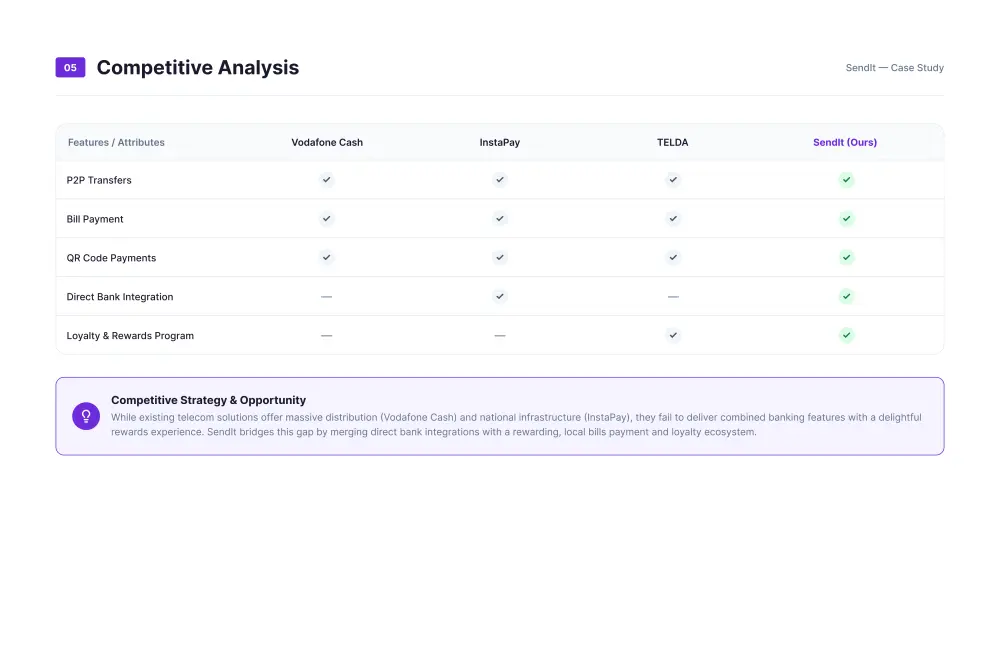Click SendIt green checkmark for Loyalty & Rewards
The height and width of the screenshot is (656, 1000).
[x=846, y=335]
